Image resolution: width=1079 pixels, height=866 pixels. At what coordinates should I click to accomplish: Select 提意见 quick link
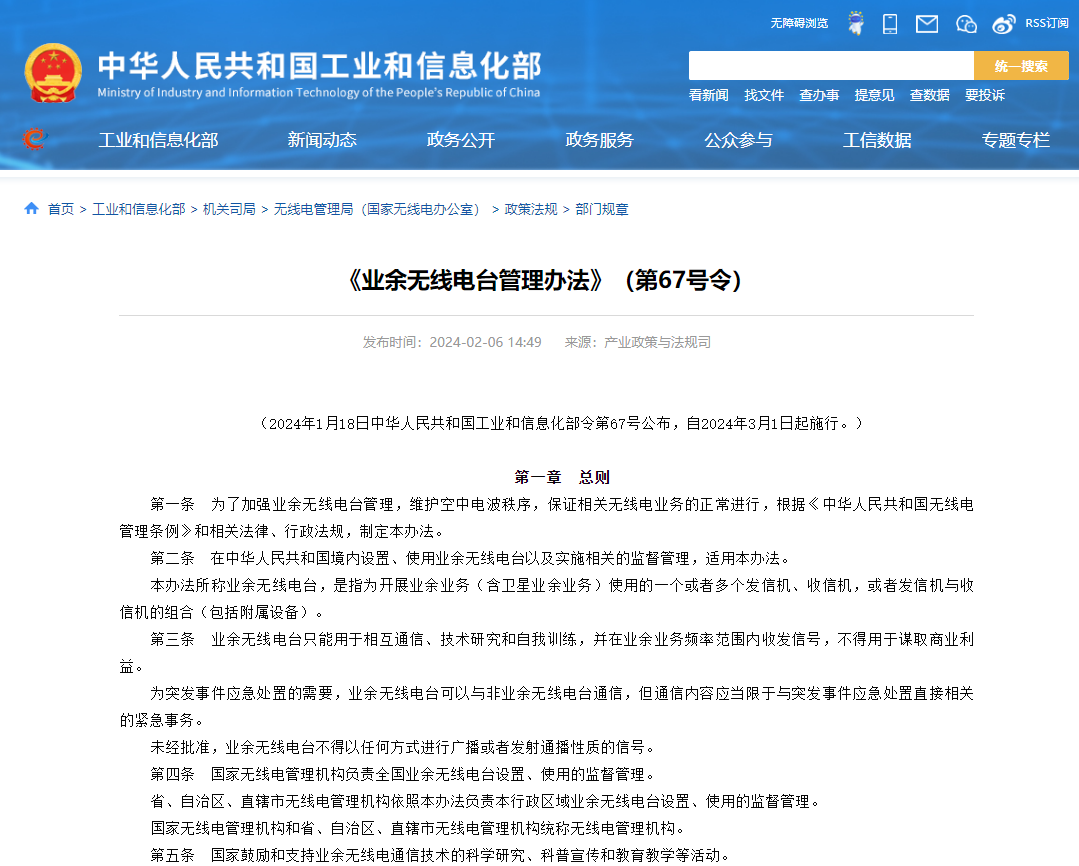point(875,95)
